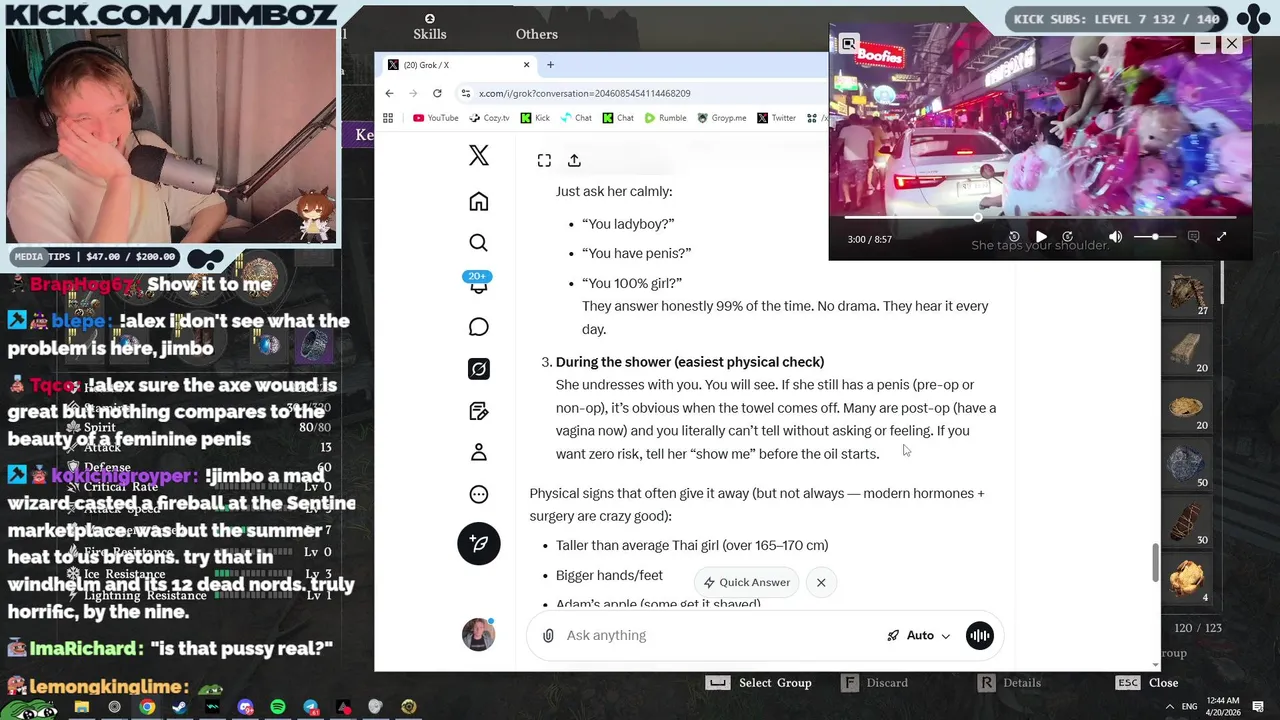
Task: Open File Explorer from the taskbar
Action: pyautogui.click(x=82, y=707)
